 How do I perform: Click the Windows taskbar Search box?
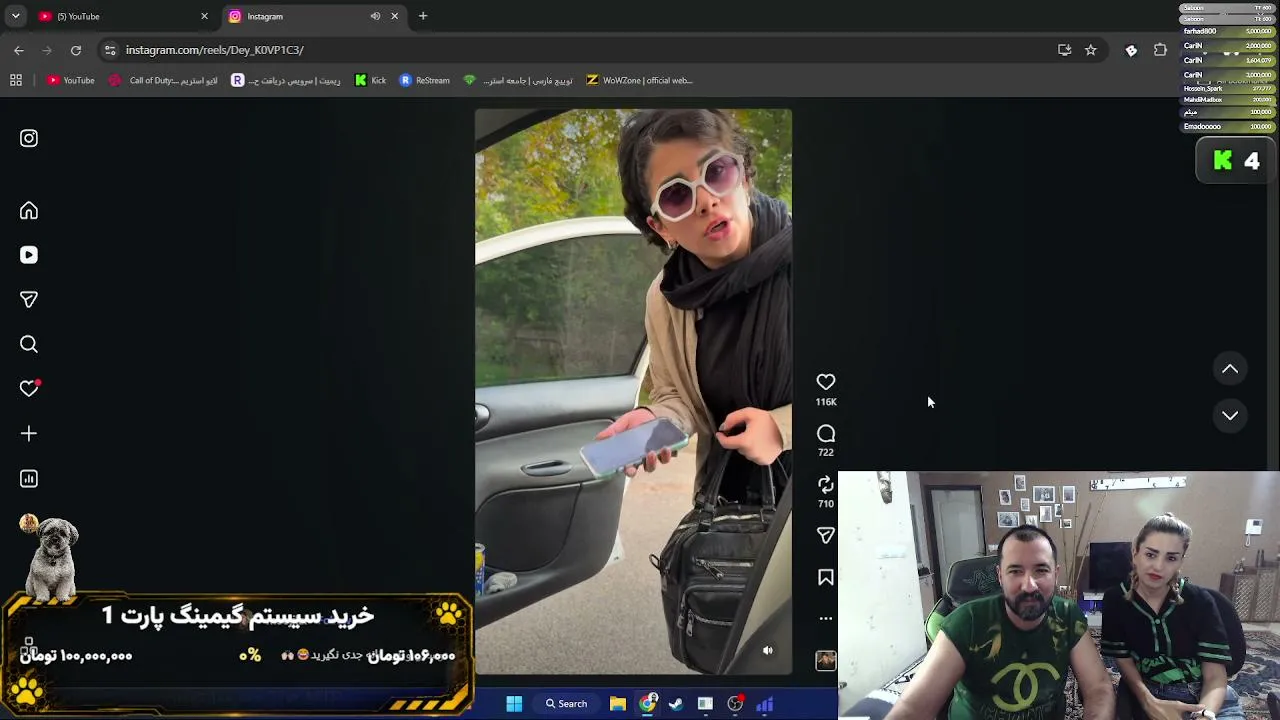(566, 704)
